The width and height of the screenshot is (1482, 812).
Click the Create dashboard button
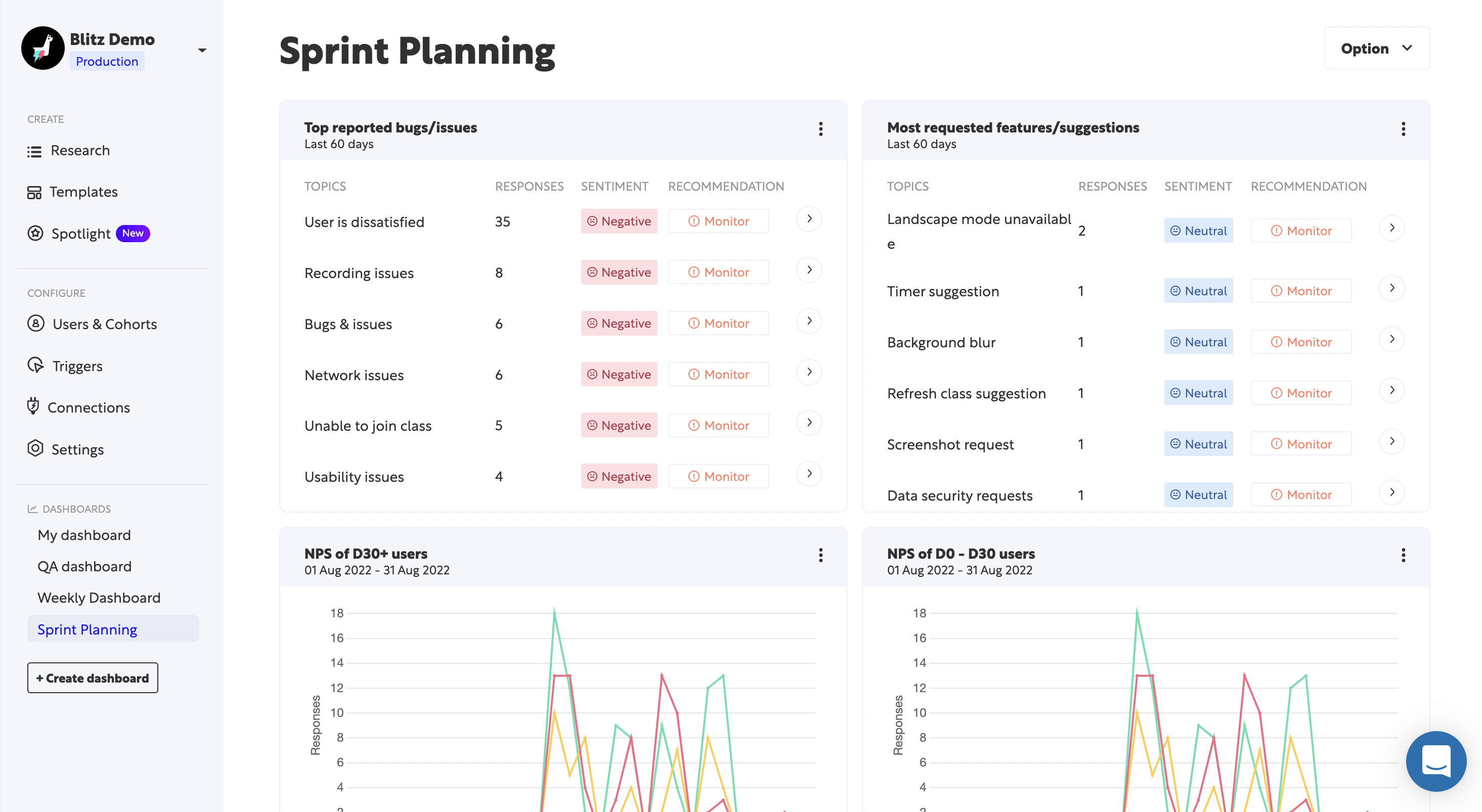92,678
